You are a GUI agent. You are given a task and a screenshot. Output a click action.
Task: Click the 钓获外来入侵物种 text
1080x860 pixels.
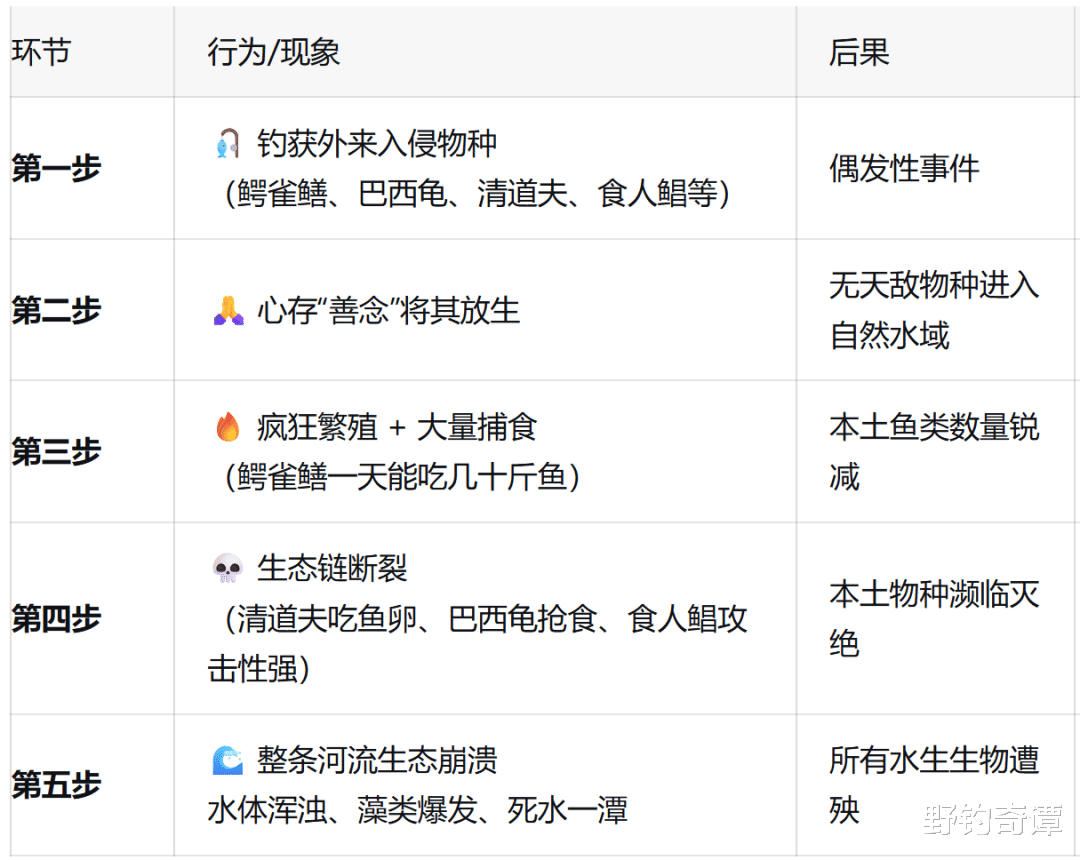377,144
